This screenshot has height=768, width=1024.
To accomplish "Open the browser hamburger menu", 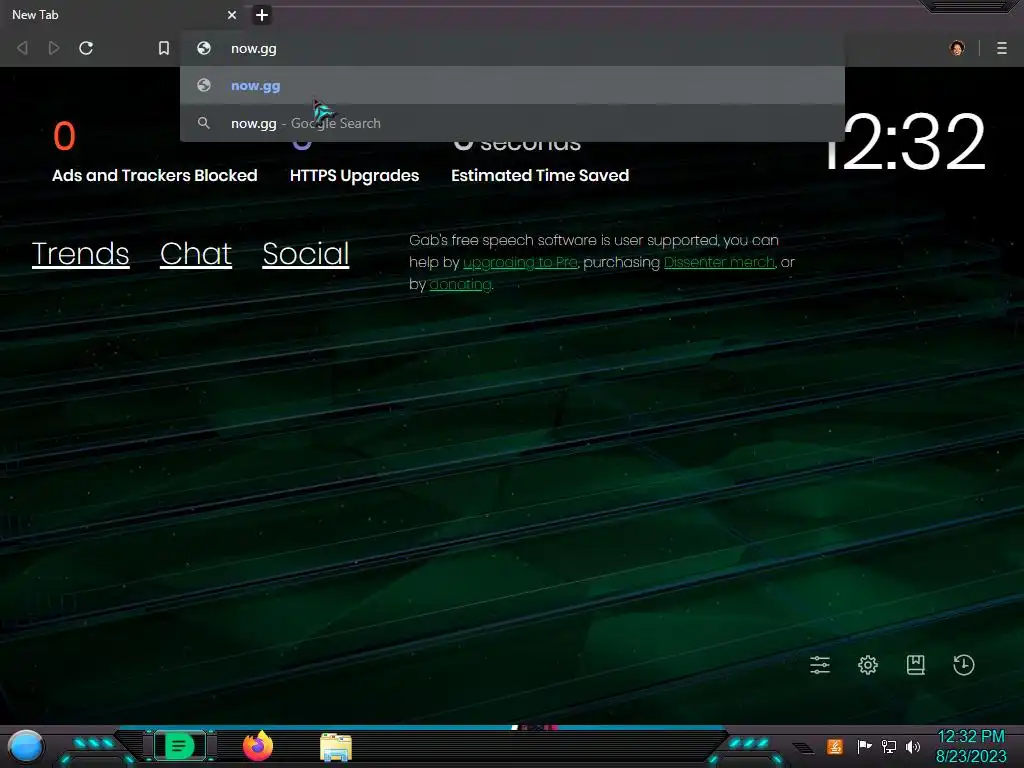I will coord(1002,48).
